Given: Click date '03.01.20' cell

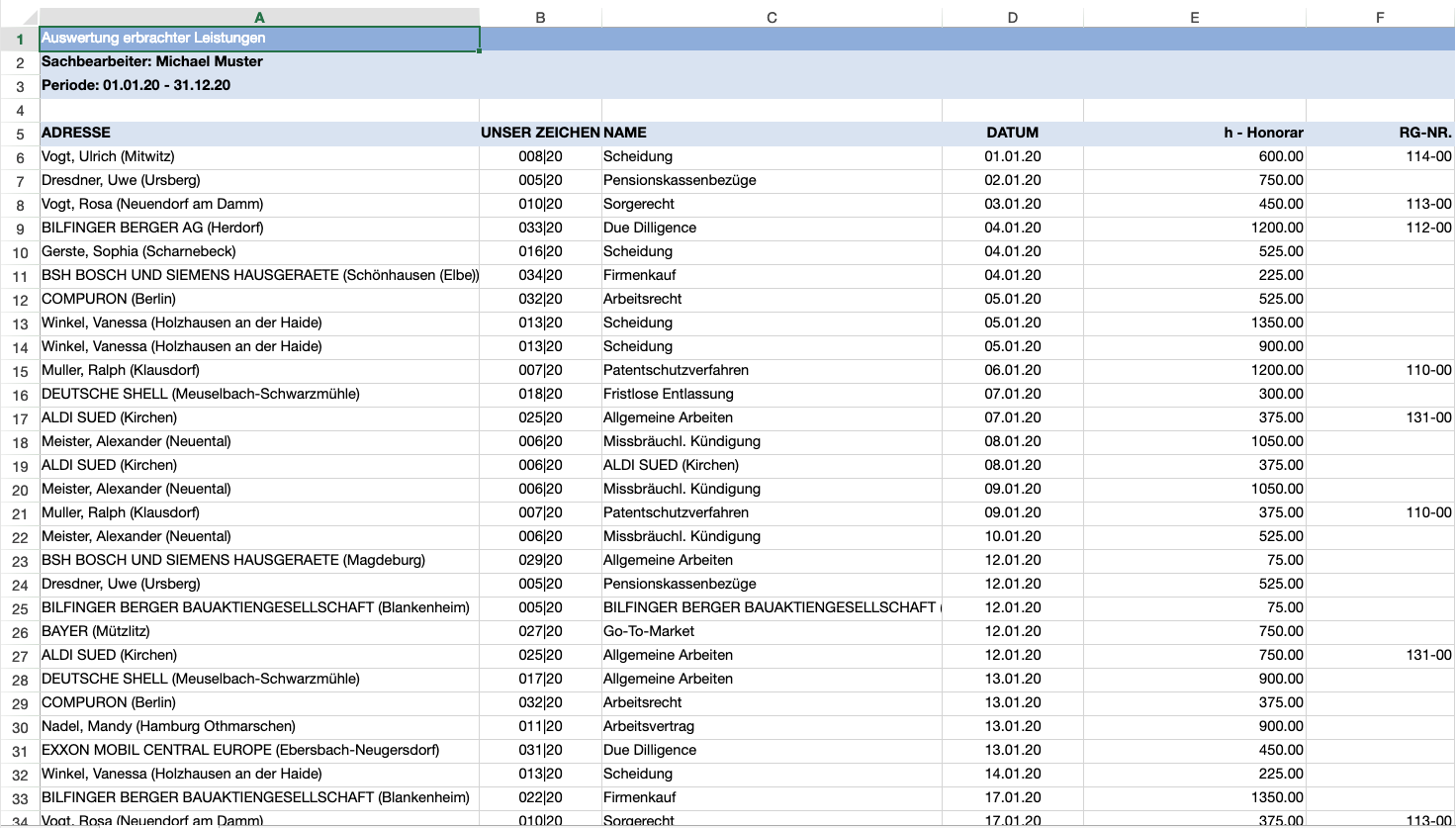Looking at the screenshot, I should pos(1012,205).
